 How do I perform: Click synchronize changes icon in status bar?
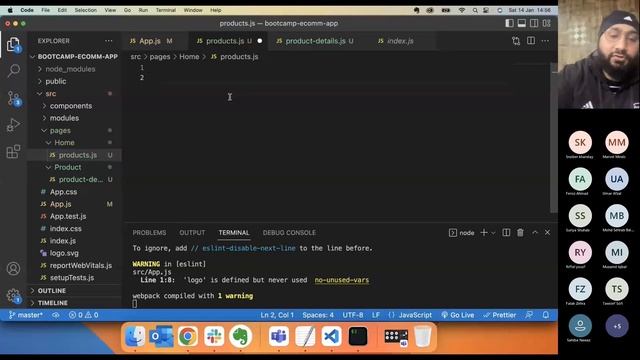56,315
